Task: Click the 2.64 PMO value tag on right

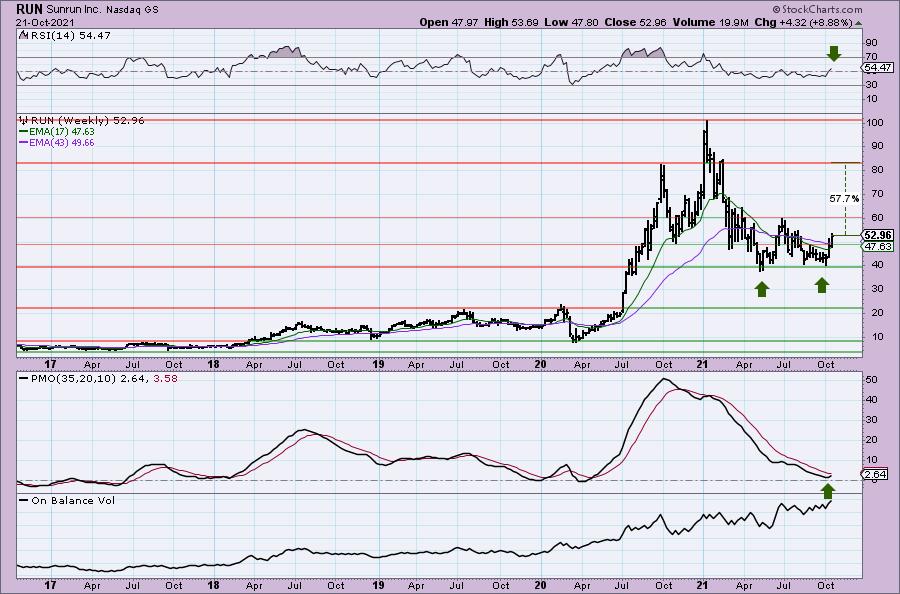Action: [x=876, y=474]
